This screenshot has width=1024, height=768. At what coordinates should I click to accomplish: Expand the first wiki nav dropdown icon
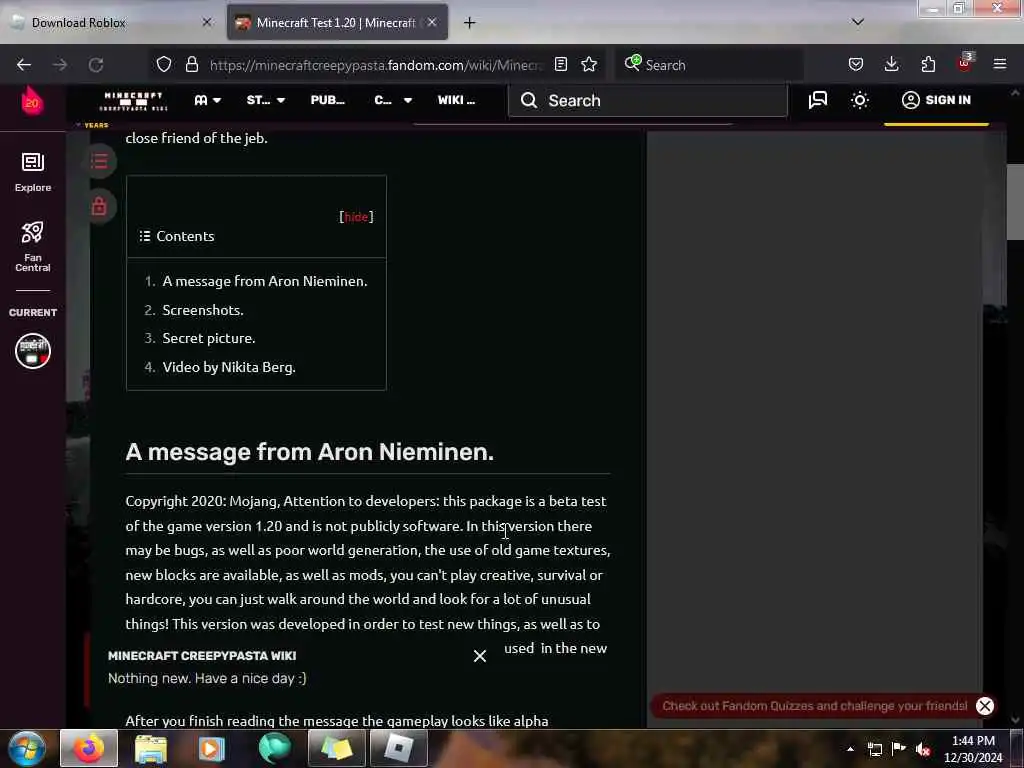[x=208, y=100]
